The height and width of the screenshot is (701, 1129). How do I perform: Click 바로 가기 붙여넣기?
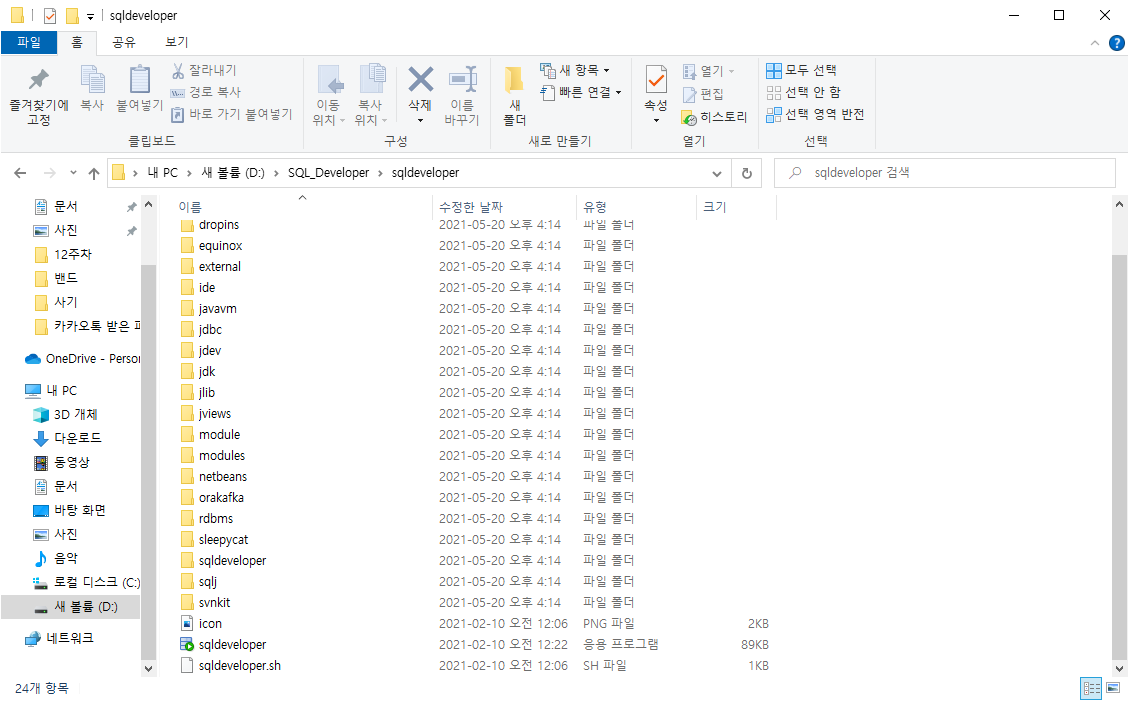pyautogui.click(x=232, y=114)
